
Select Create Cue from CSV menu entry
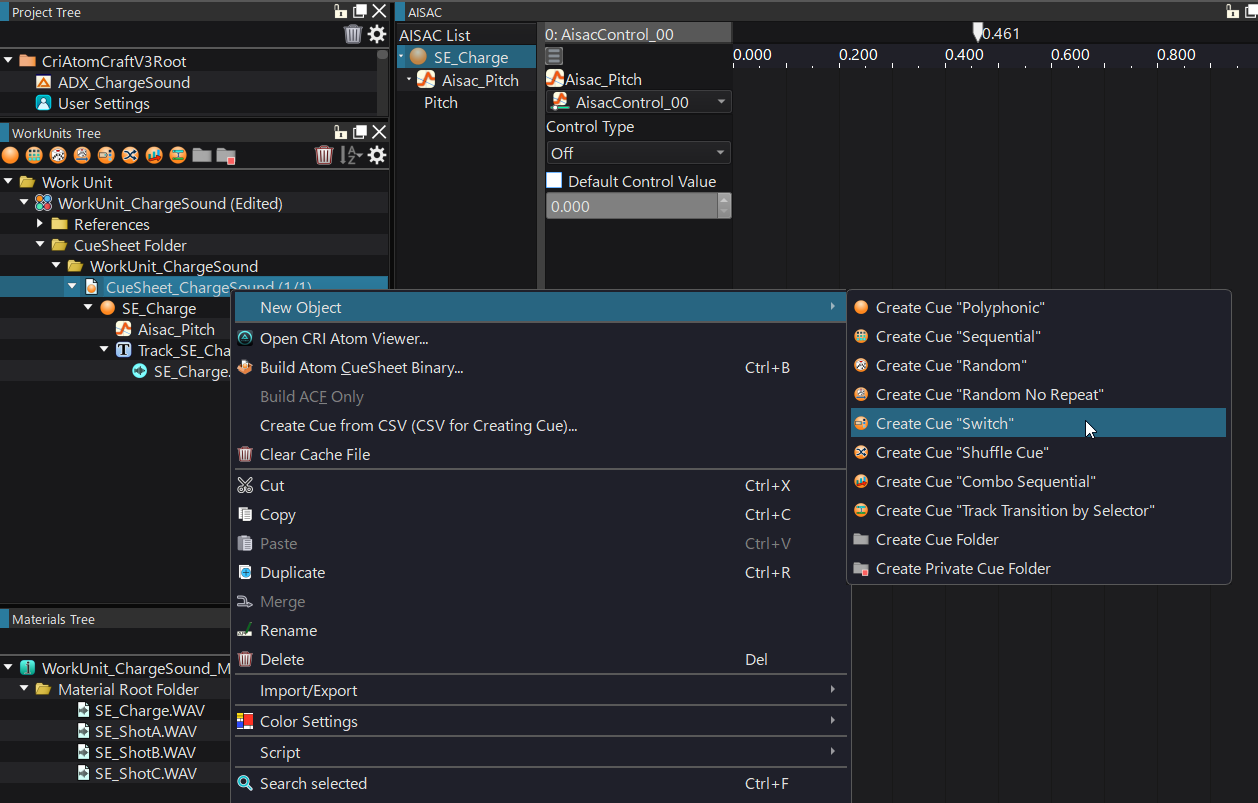point(540,426)
